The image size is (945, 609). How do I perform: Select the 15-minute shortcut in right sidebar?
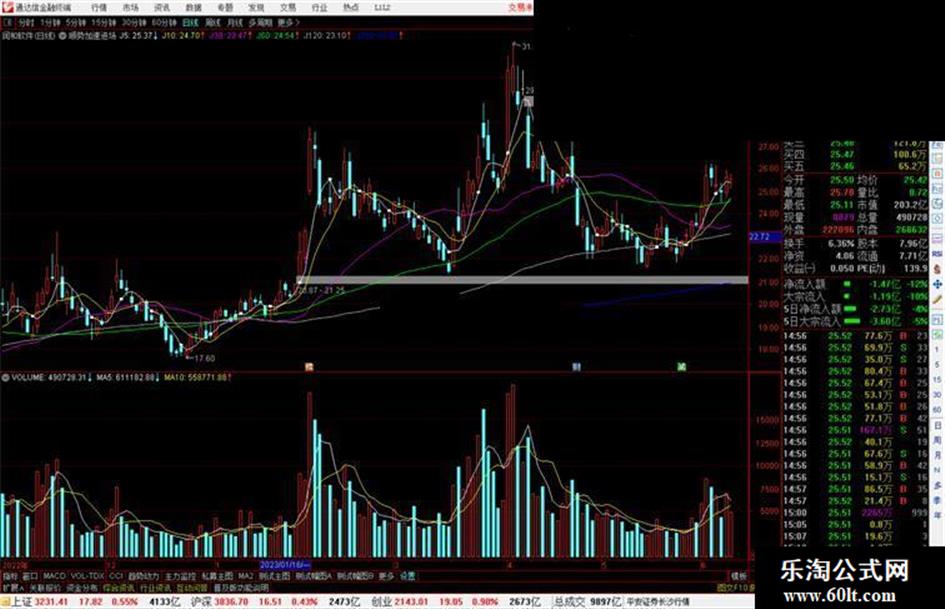click(x=938, y=379)
